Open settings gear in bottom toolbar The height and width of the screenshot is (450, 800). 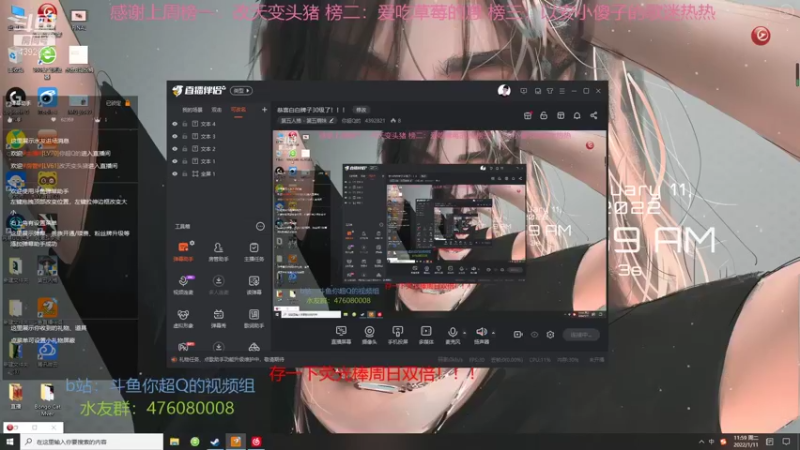click(550, 335)
